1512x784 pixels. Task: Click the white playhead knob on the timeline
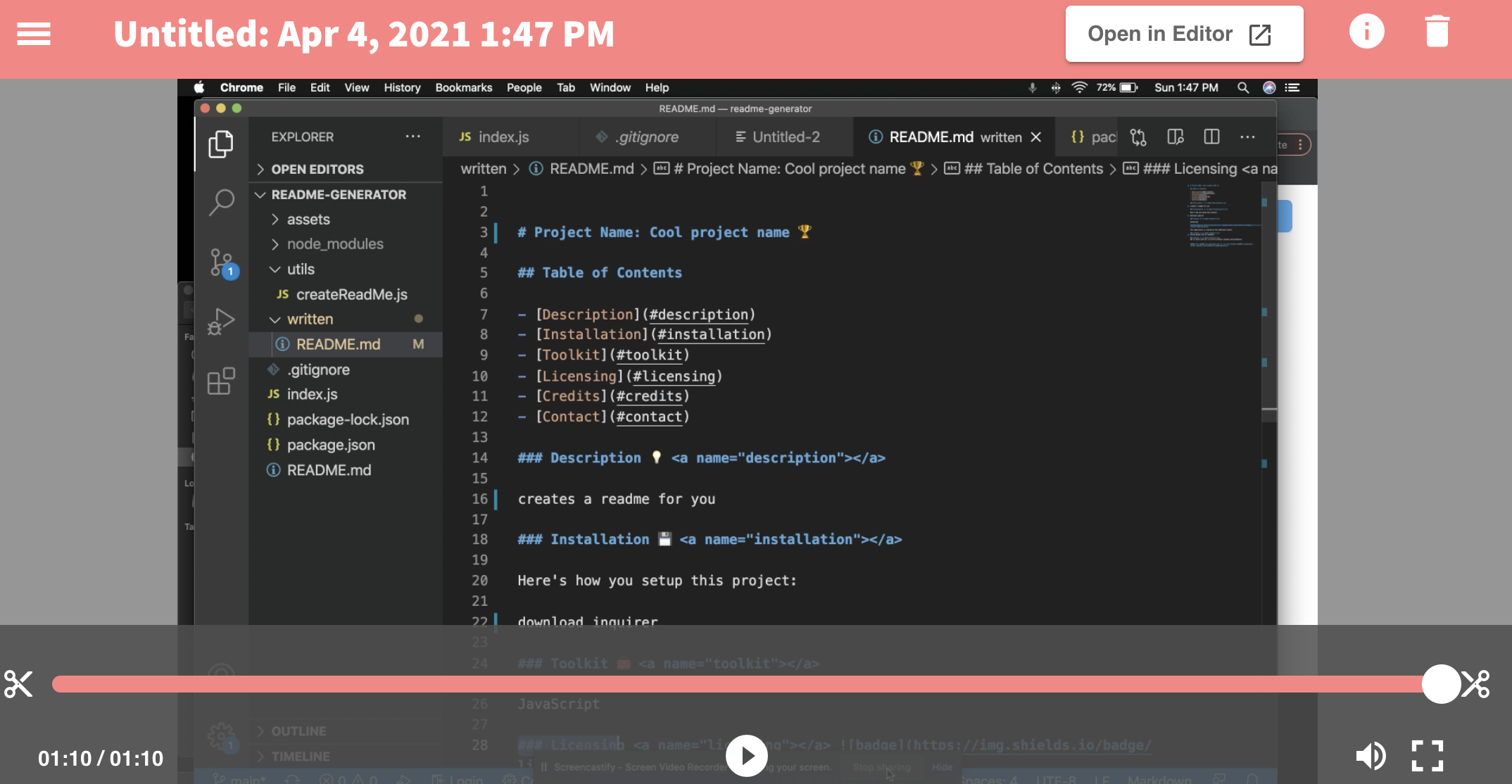click(1441, 683)
